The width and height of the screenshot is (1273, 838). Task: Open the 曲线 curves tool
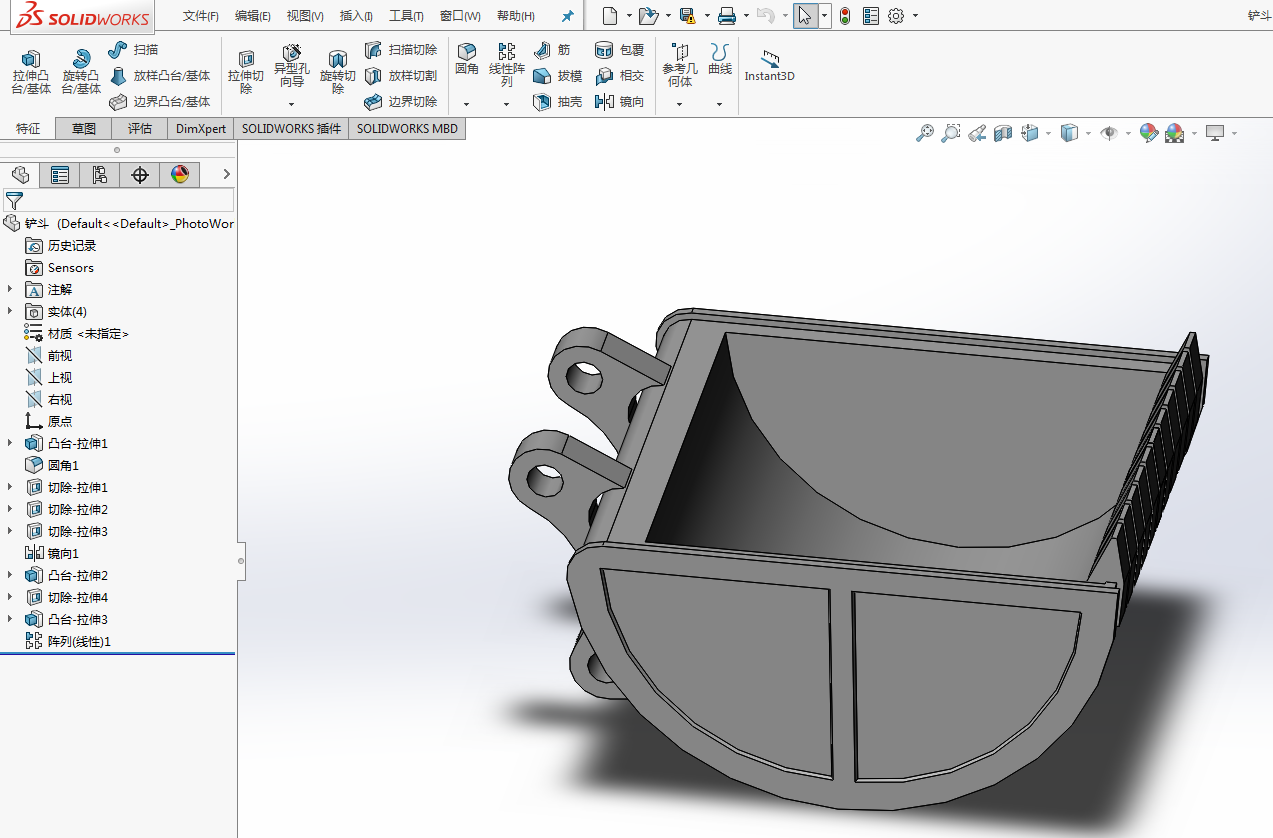[720, 60]
